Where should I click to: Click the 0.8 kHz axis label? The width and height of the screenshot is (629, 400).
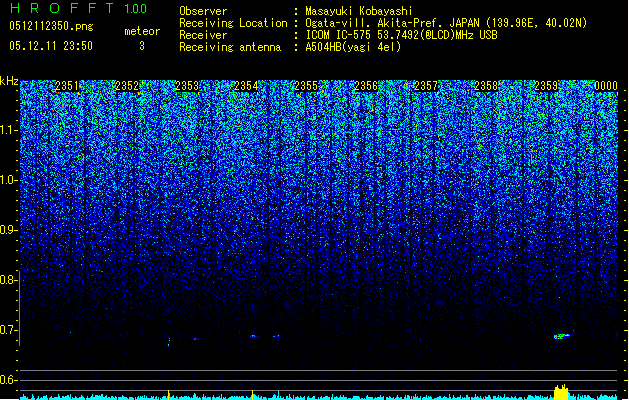coord(8,280)
